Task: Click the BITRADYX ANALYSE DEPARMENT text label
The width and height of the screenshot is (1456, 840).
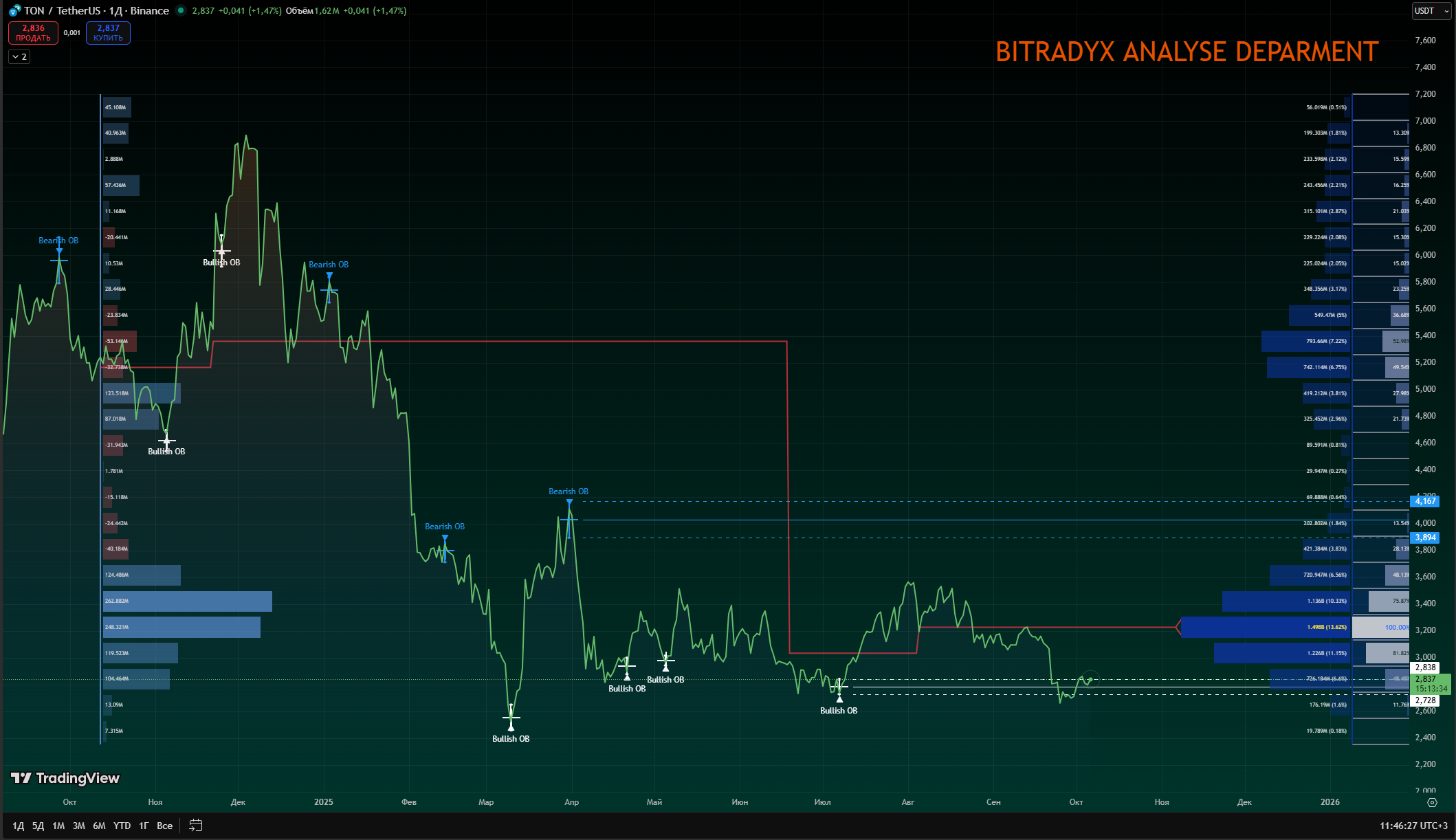Action: (x=1187, y=52)
